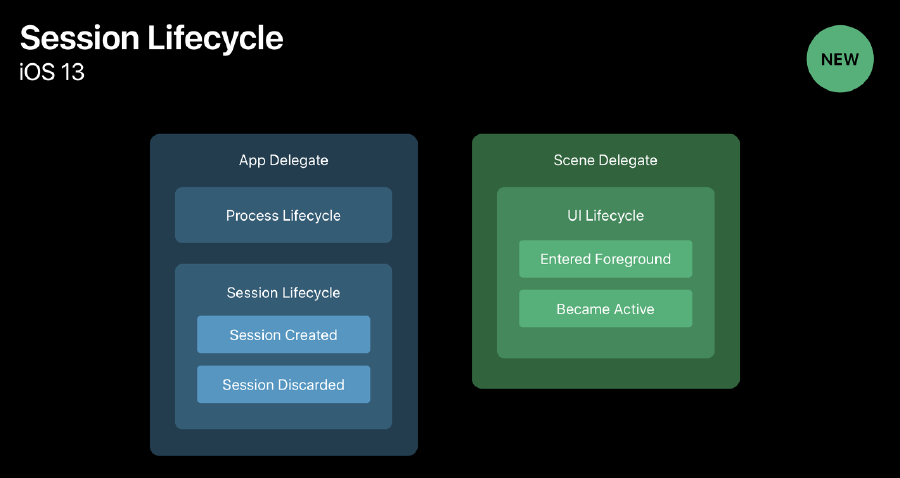Click the 'Session Created' box
The width and height of the screenshot is (900, 478).
pyautogui.click(x=284, y=335)
